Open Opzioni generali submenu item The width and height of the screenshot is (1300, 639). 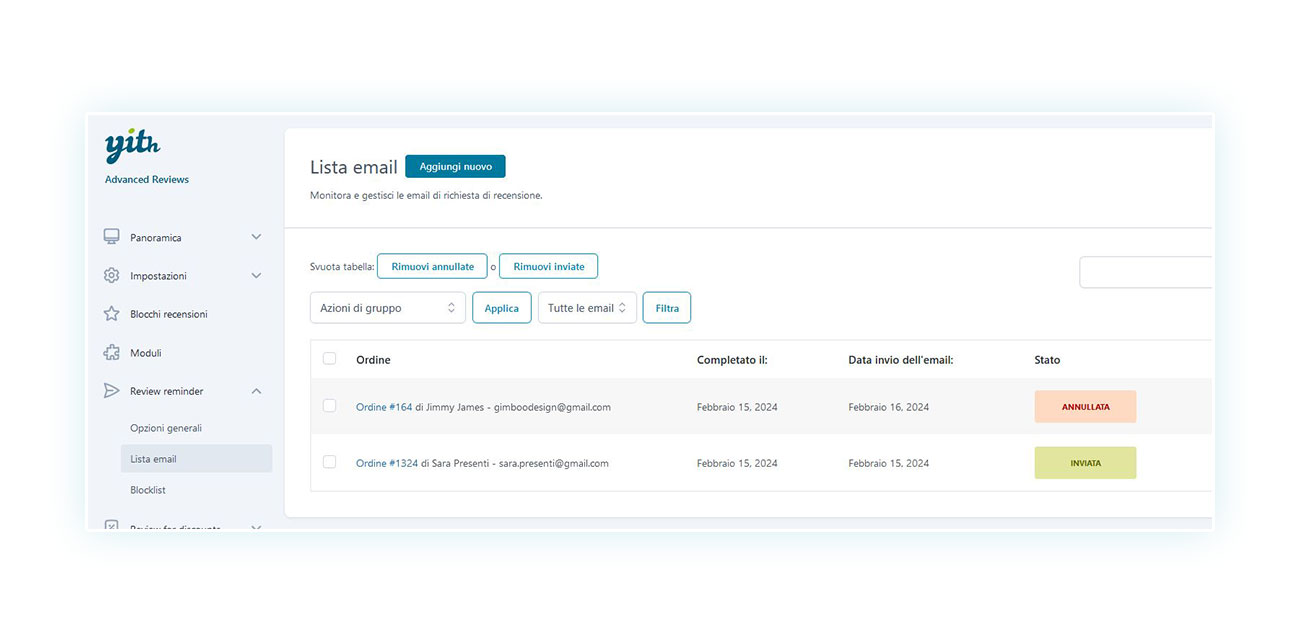pos(166,428)
